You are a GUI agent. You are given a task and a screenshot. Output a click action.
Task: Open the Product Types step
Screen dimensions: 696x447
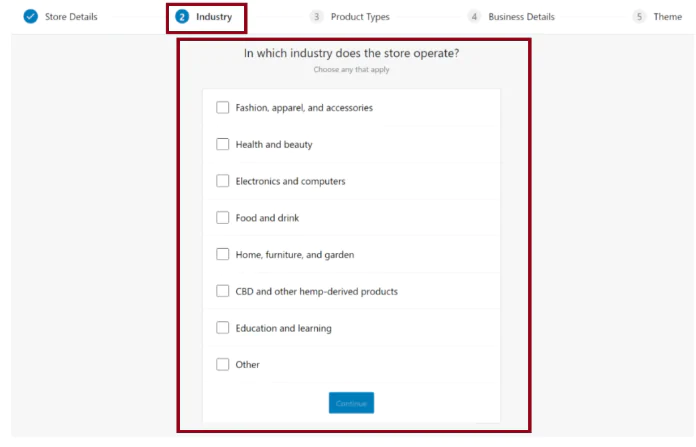point(360,17)
